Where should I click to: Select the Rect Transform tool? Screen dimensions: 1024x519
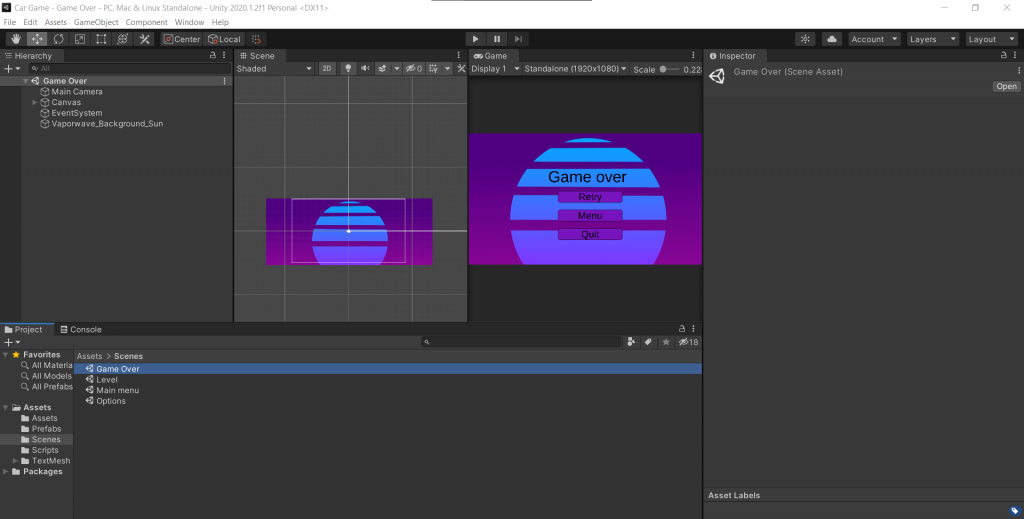click(101, 39)
